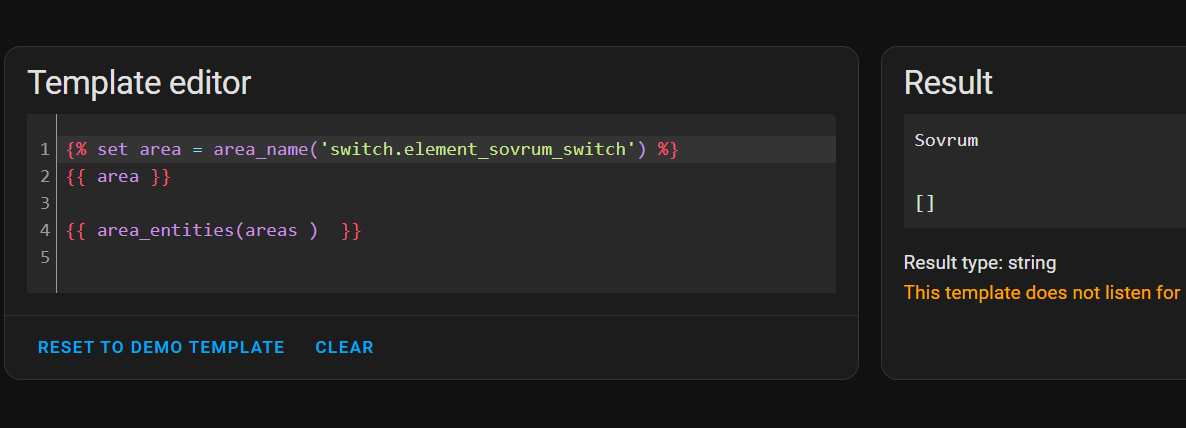Click line number 4 in the gutter
This screenshot has width=1186, height=428.
tap(45, 231)
